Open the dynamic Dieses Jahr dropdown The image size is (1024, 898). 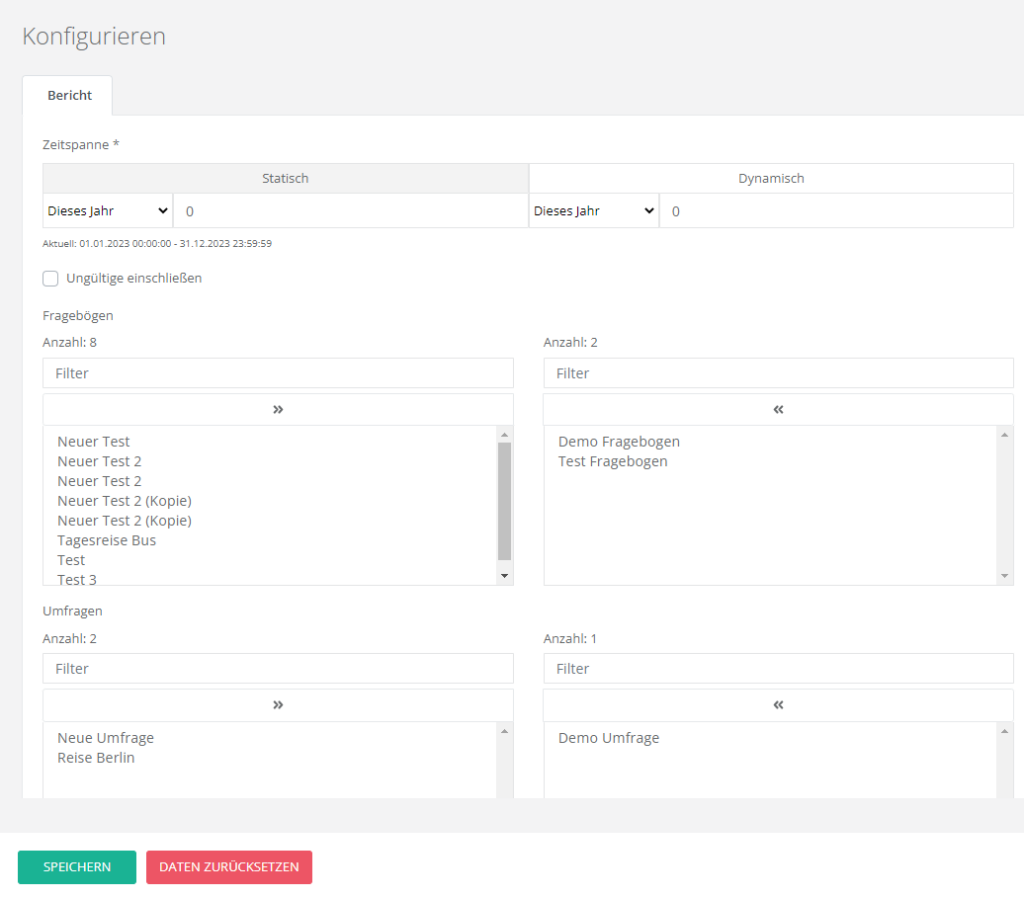pyautogui.click(x=594, y=211)
